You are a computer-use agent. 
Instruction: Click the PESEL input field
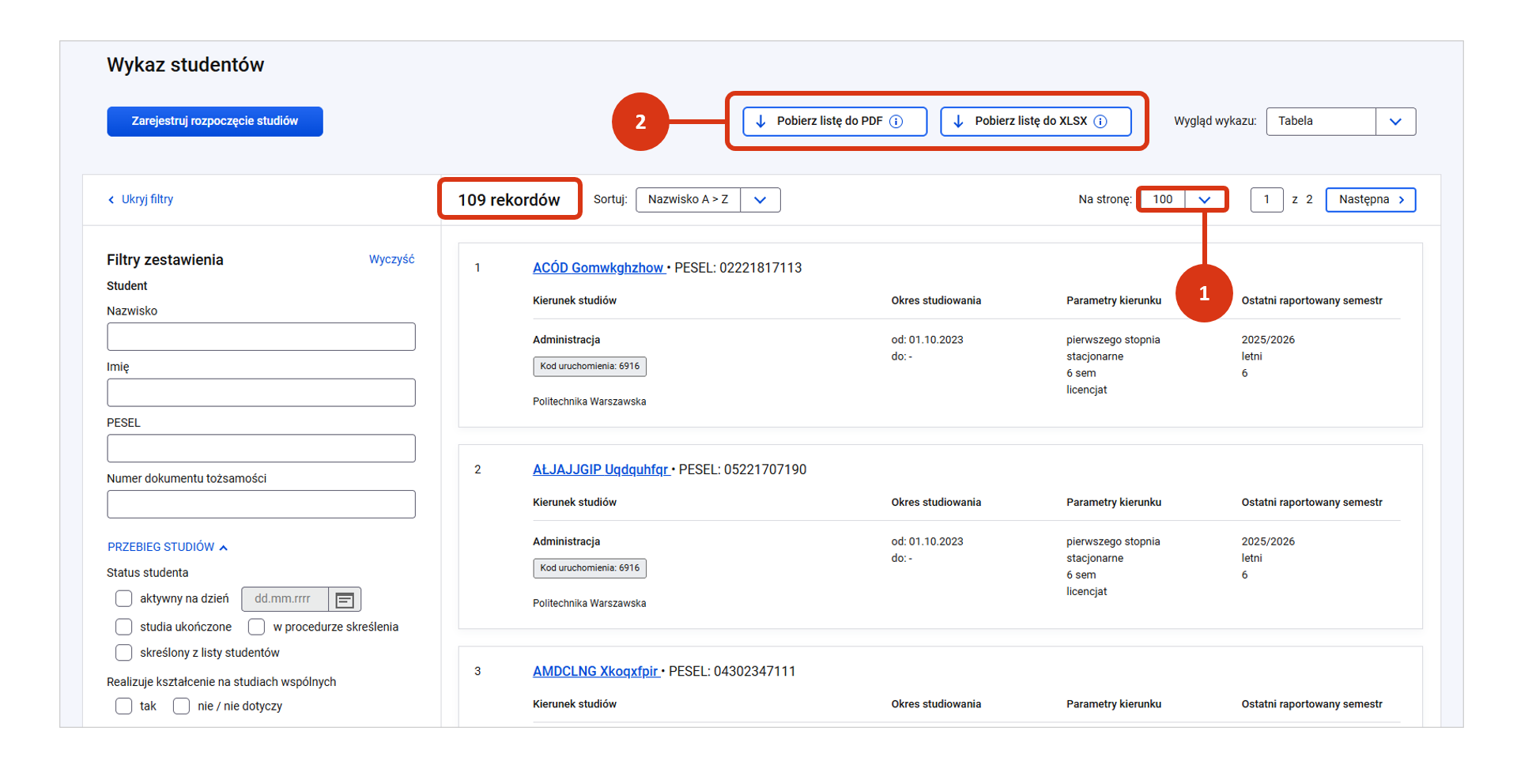(261, 448)
